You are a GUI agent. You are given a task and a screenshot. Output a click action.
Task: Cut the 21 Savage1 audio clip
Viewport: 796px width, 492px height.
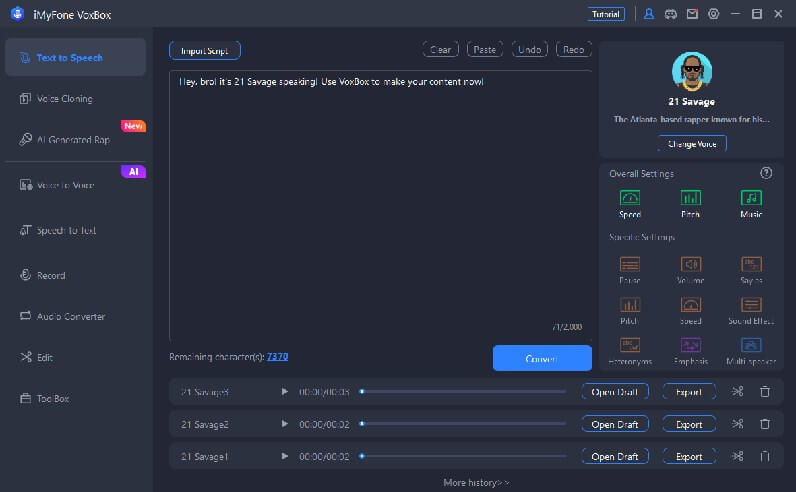[x=737, y=456]
